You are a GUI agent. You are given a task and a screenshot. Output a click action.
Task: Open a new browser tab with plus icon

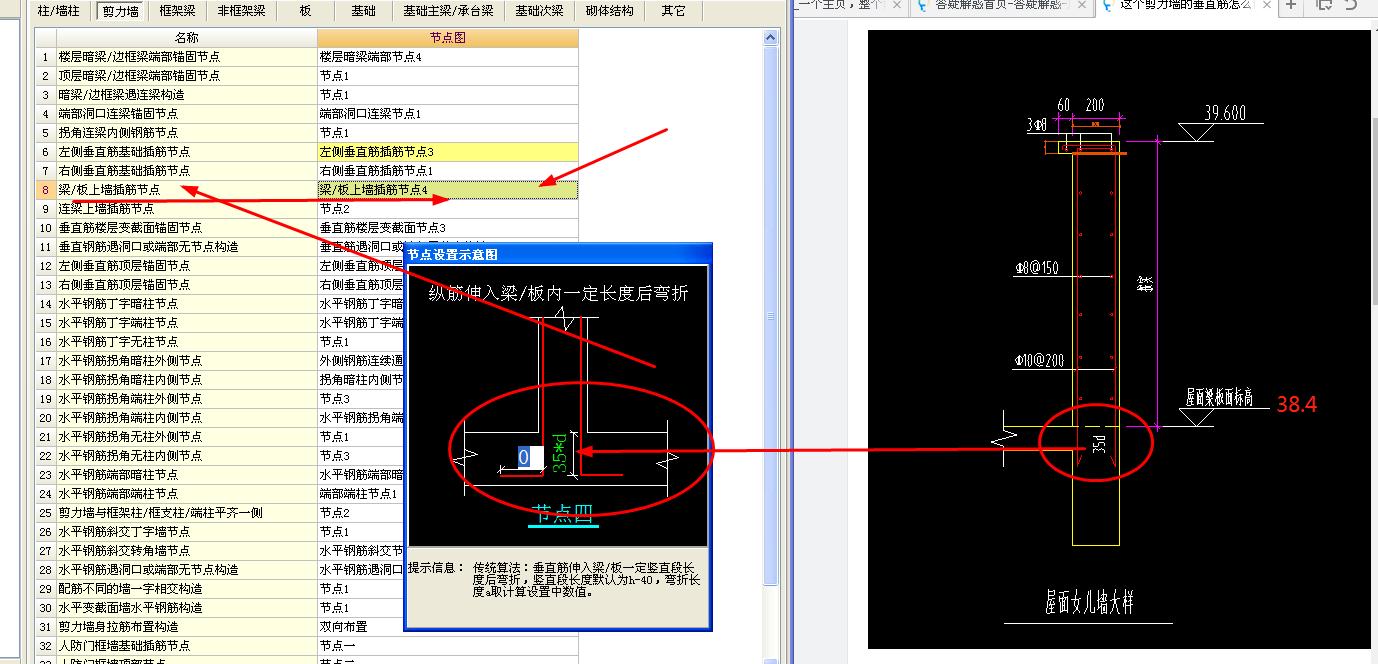point(1292,5)
